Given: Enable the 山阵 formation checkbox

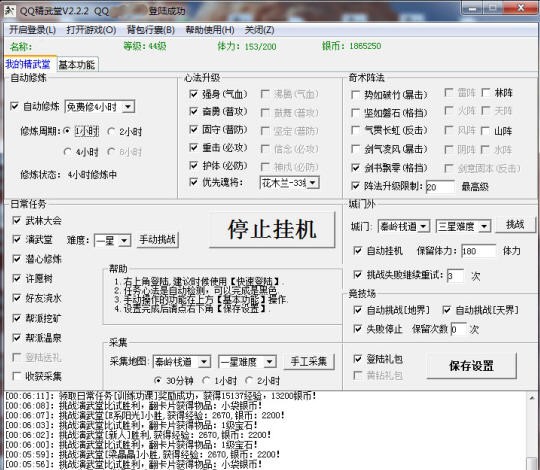Looking at the screenshot, I should click(x=486, y=130).
